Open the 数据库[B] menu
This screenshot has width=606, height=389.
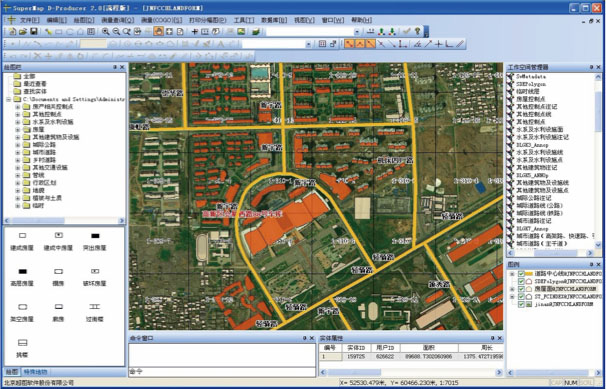pos(274,20)
